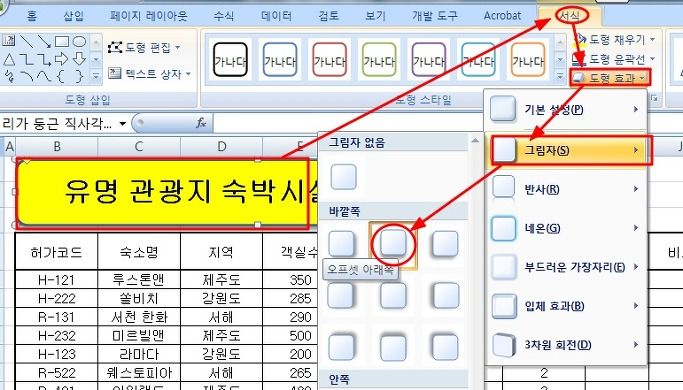Apply black outline 가나다 shape style
The image size is (683, 390).
point(230,60)
